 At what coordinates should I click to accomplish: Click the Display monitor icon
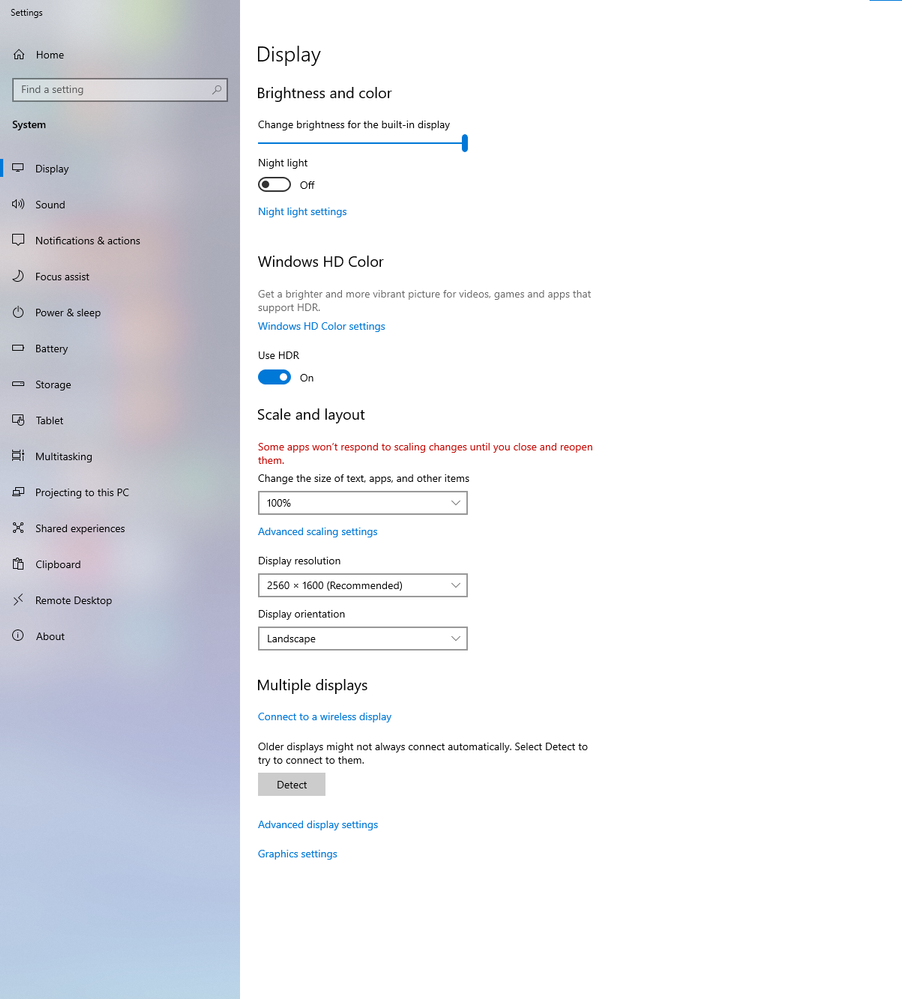tap(18, 168)
